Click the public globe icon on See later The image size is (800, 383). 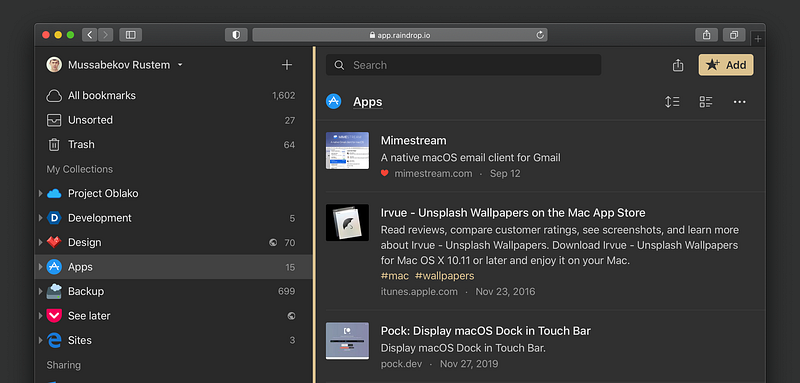coord(291,316)
